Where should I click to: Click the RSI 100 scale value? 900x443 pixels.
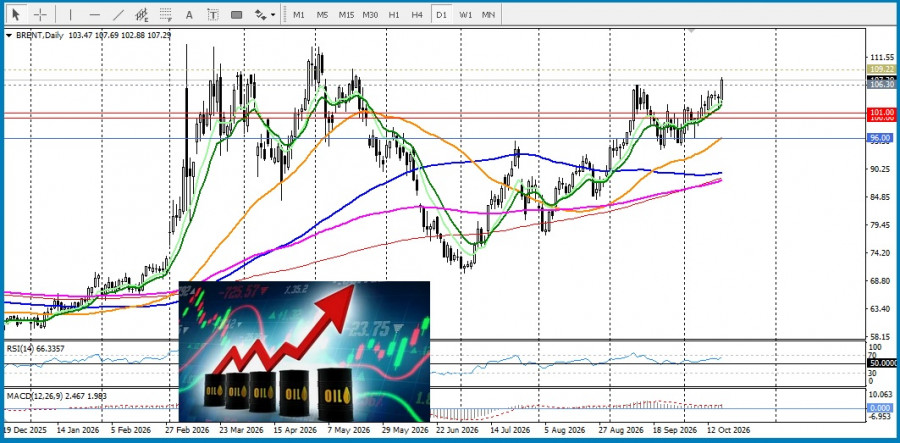click(875, 347)
